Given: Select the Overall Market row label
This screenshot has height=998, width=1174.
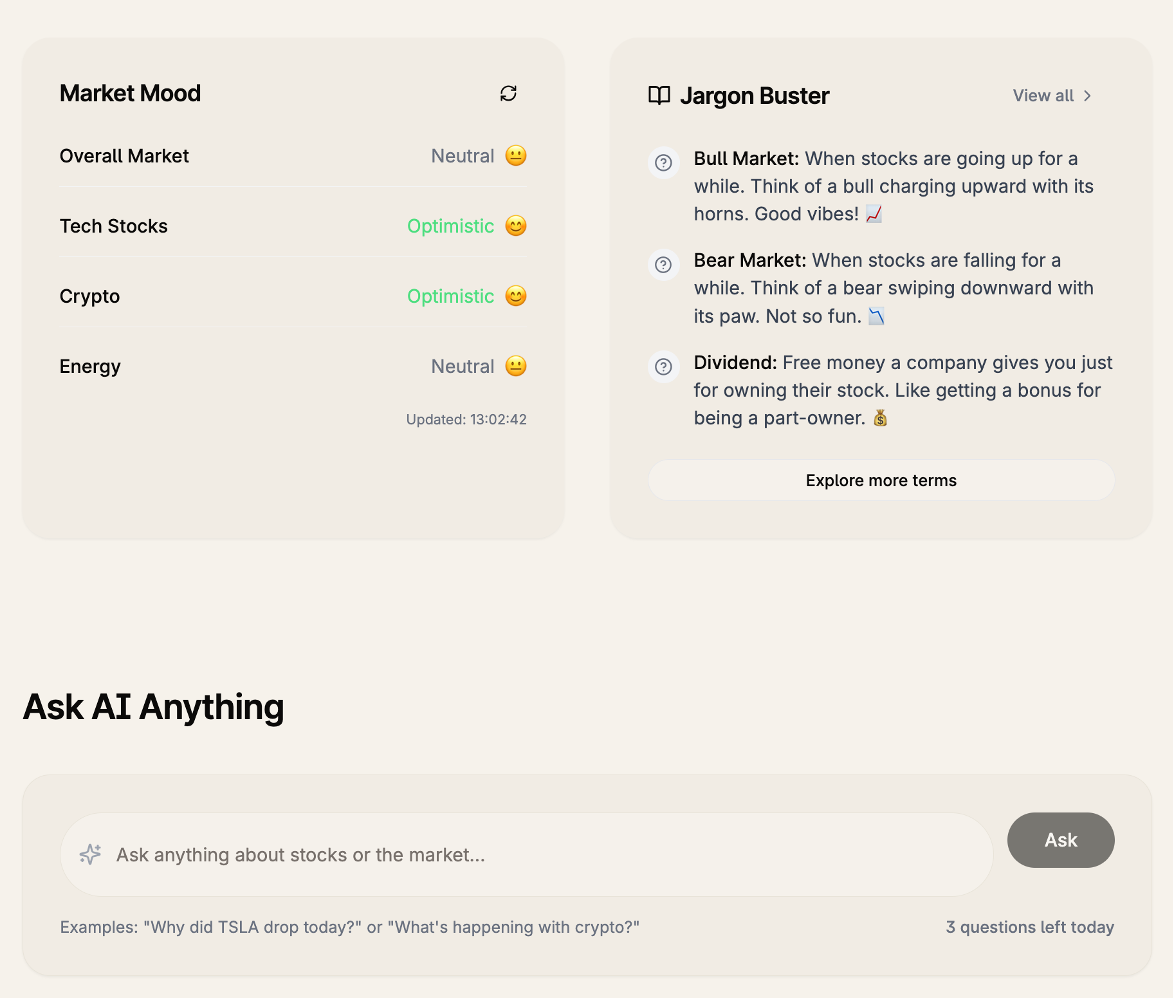Looking at the screenshot, I should [x=124, y=156].
